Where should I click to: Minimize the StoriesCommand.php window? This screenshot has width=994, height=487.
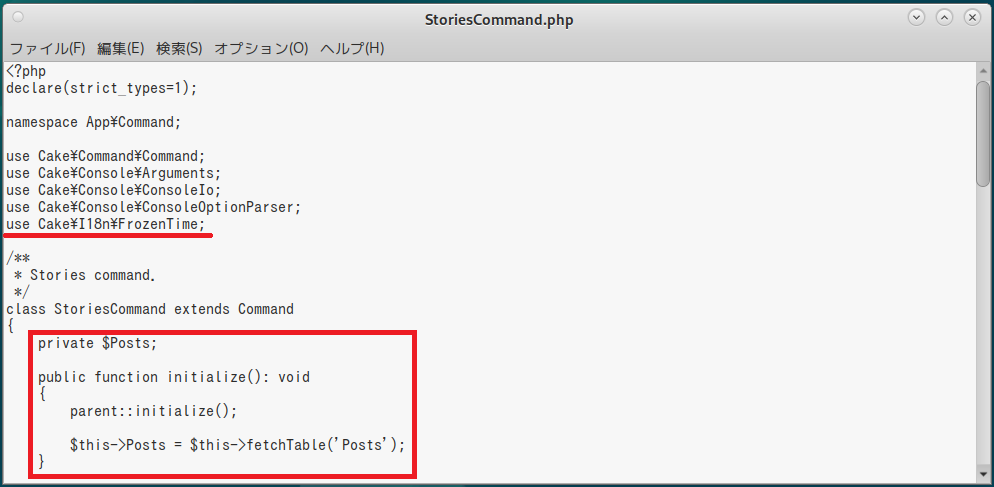[x=916, y=18]
